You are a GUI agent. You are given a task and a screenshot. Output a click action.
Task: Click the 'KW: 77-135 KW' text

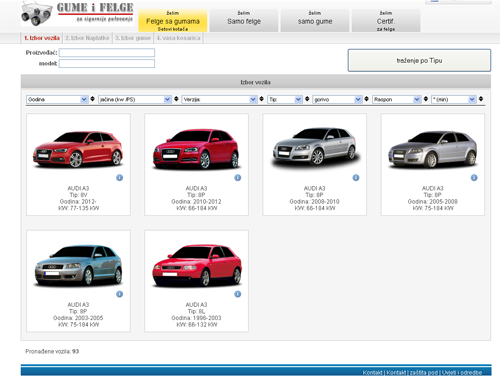click(78, 208)
